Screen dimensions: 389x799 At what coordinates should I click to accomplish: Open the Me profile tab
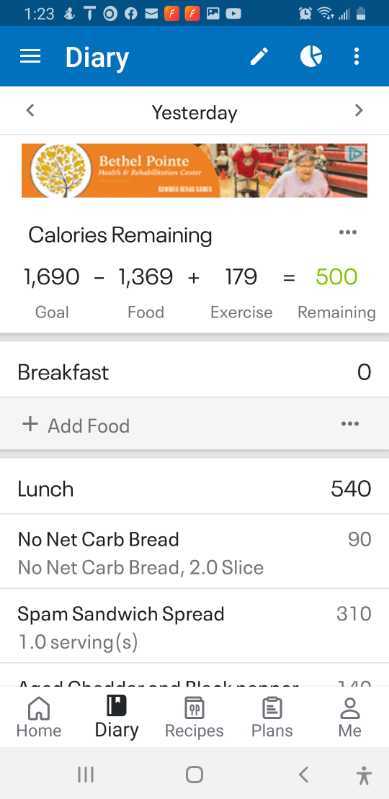(x=350, y=717)
